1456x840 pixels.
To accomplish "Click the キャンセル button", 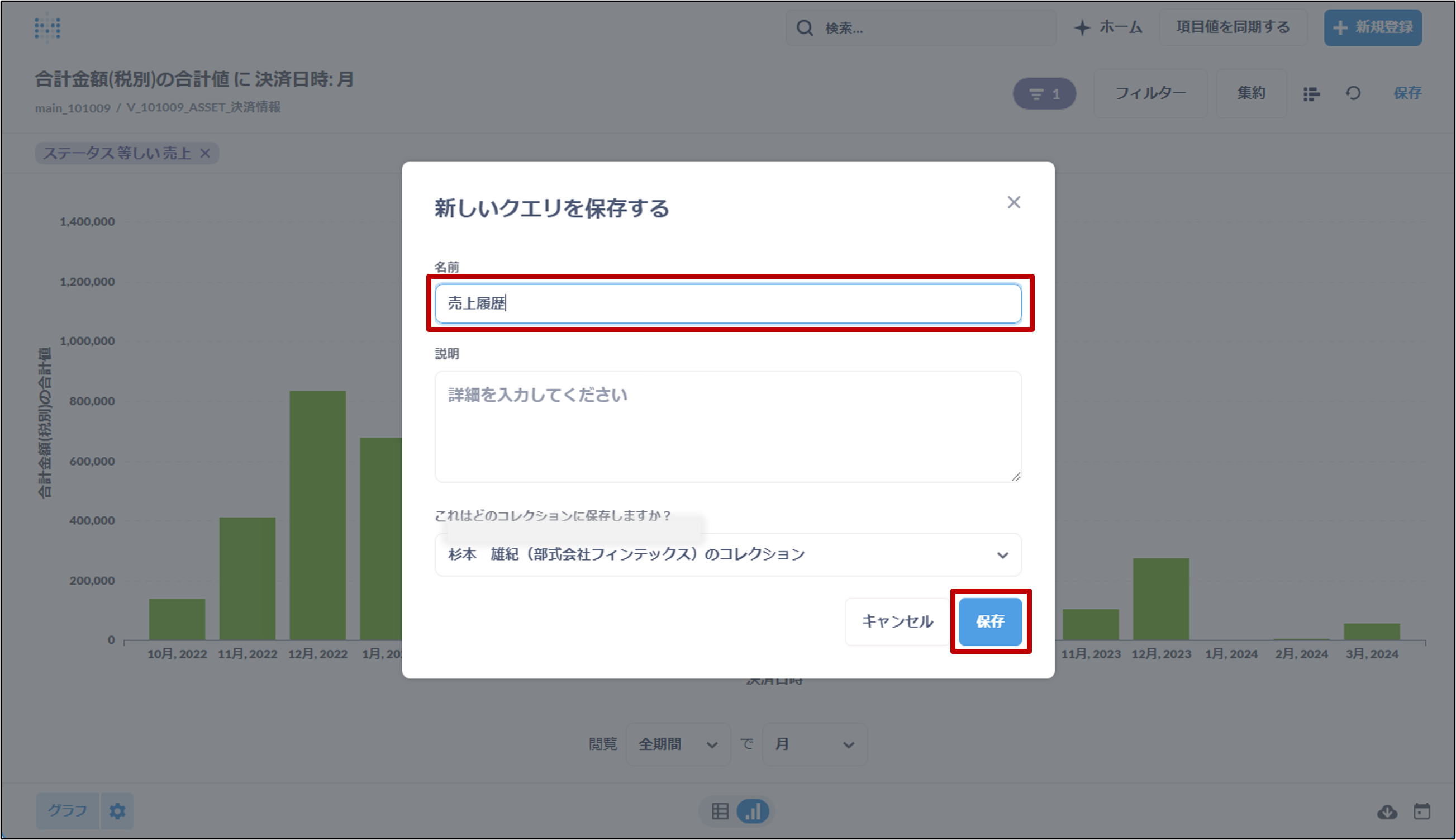I will click(897, 621).
